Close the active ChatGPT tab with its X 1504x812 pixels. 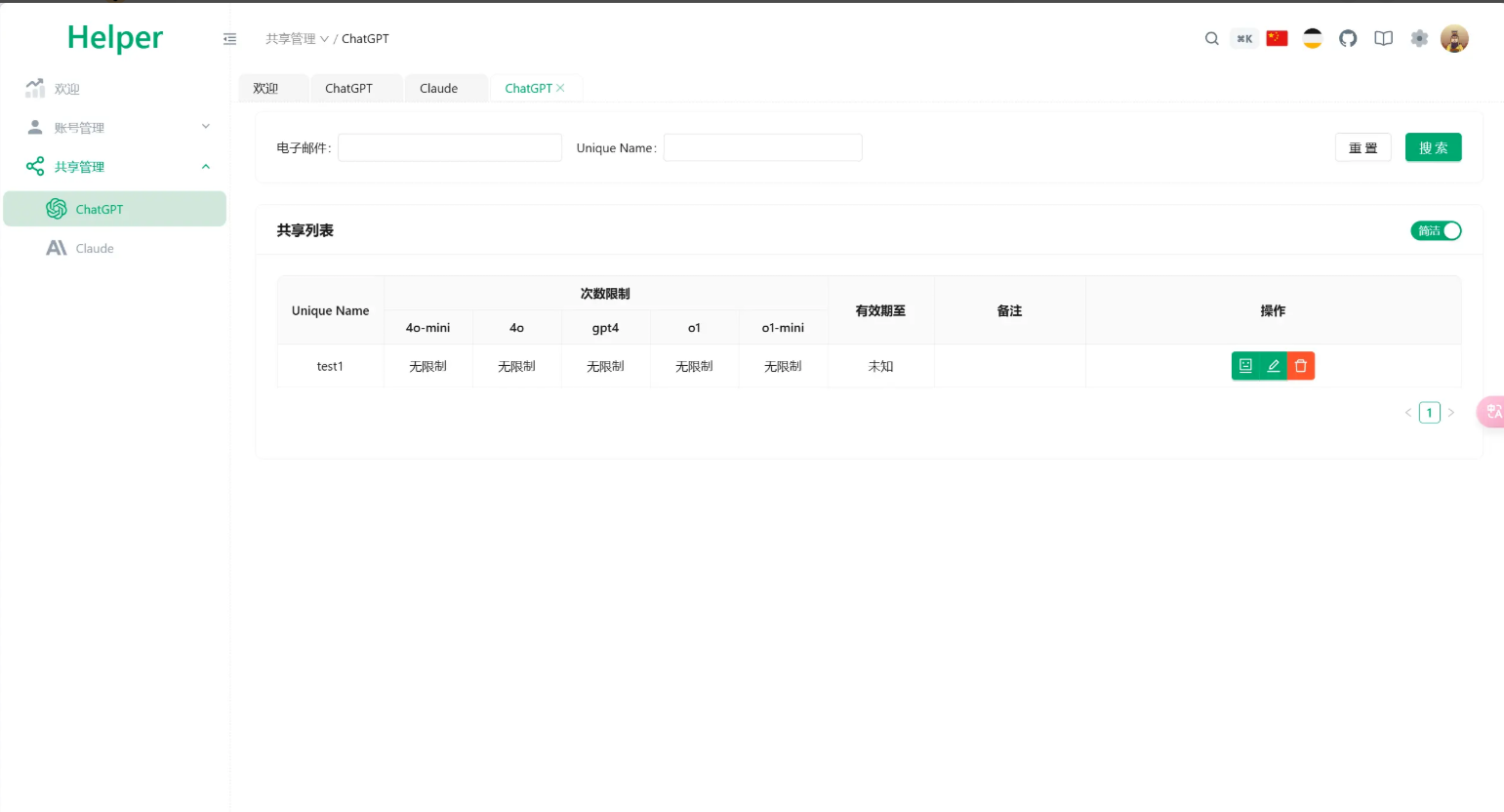pos(560,88)
